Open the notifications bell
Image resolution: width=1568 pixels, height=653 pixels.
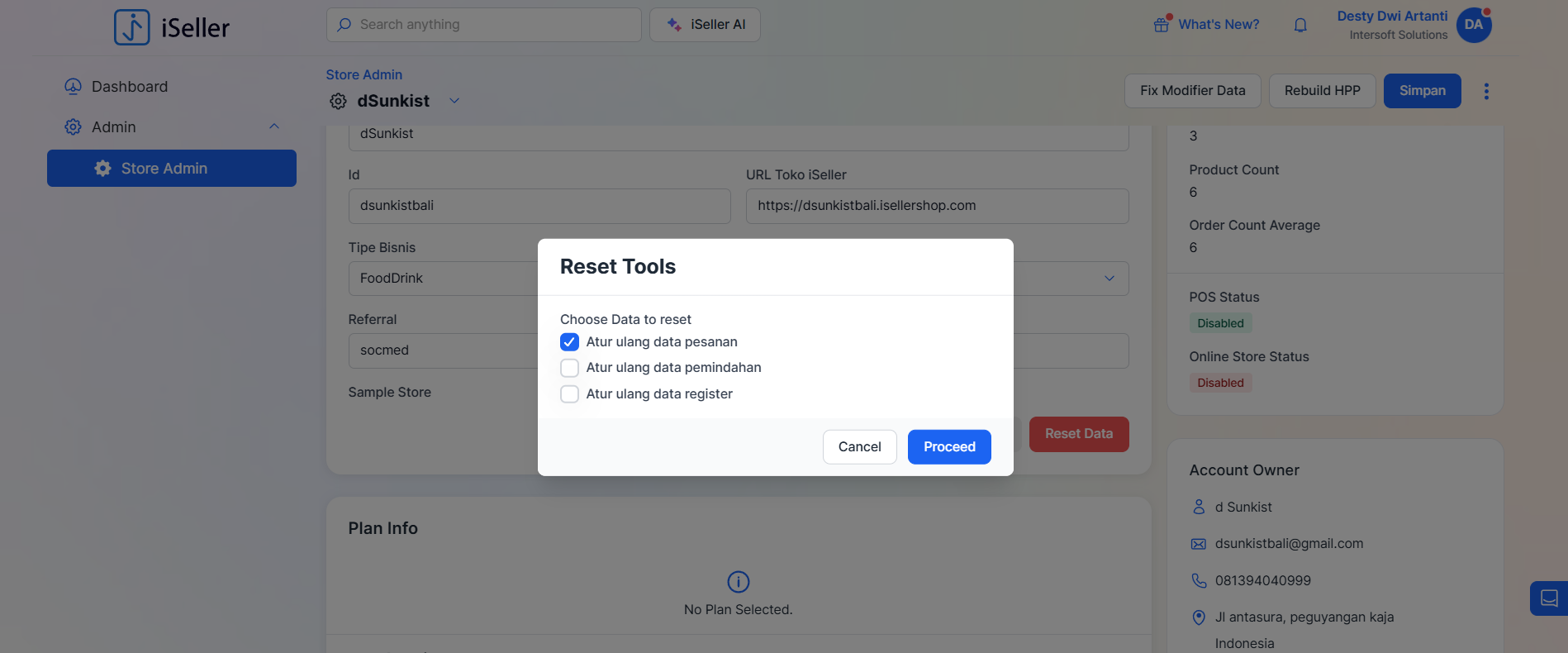coord(1300,25)
